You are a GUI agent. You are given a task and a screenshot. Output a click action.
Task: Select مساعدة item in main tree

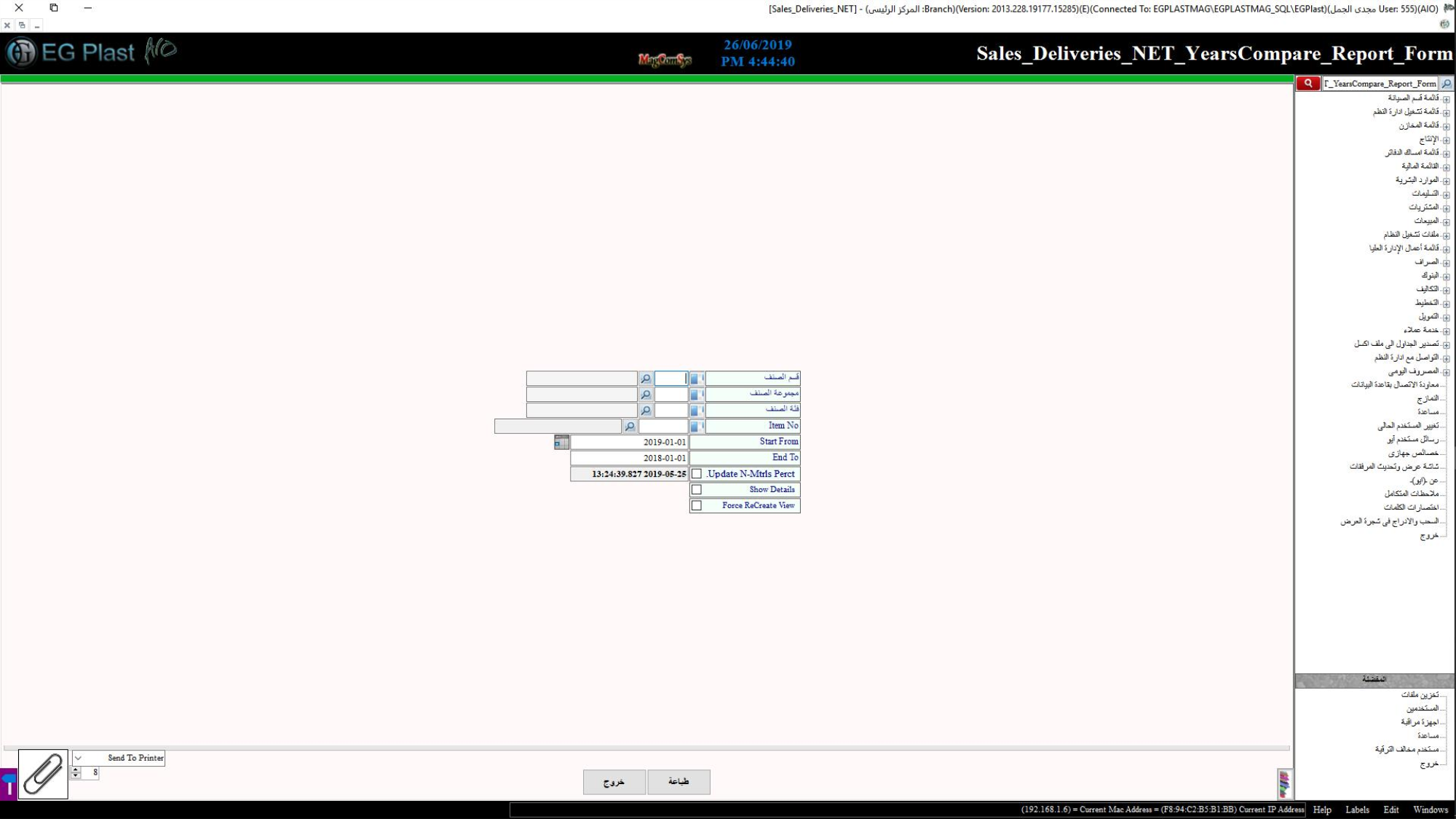tap(1428, 412)
